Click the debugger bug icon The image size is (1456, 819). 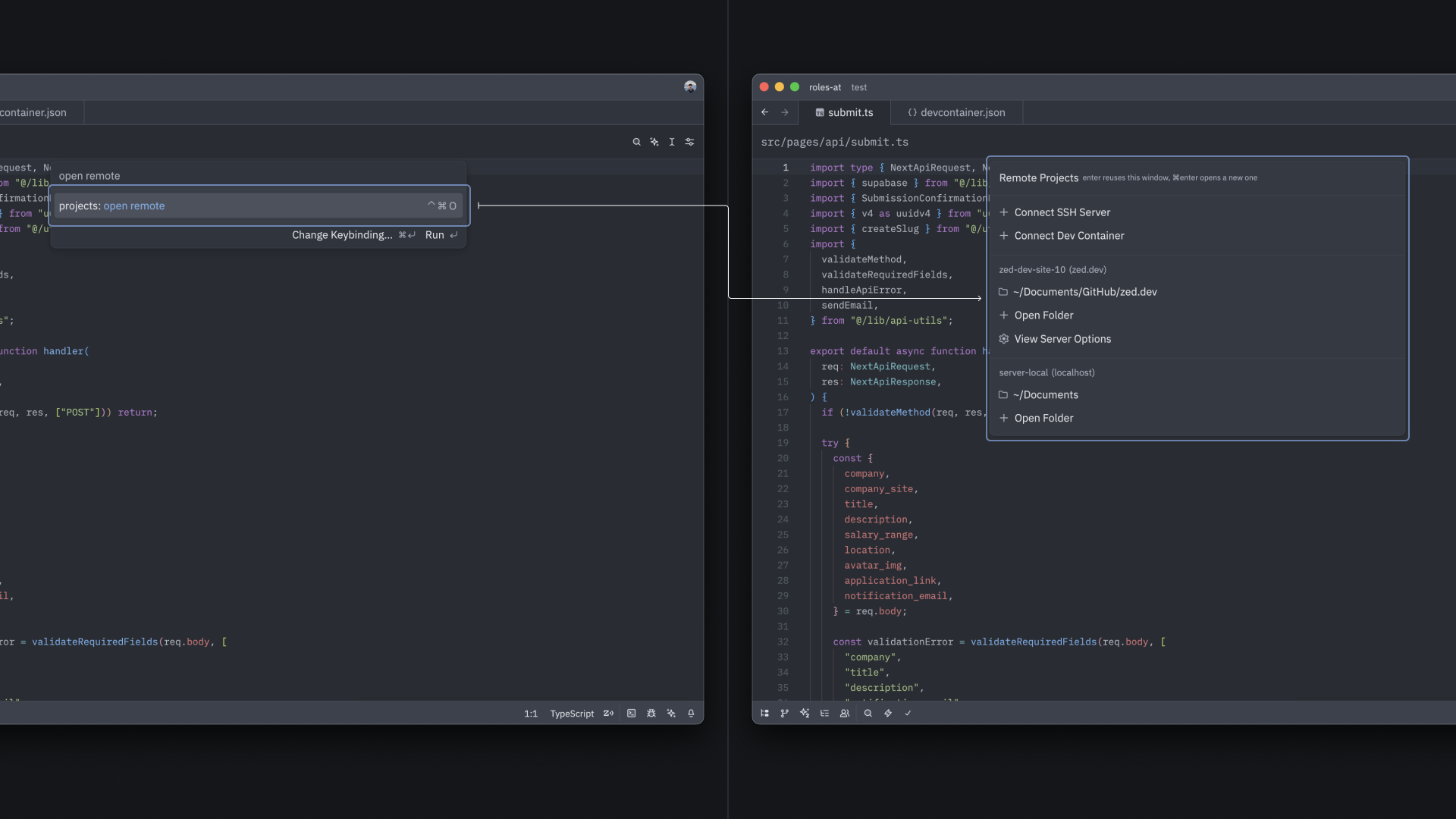point(651,714)
